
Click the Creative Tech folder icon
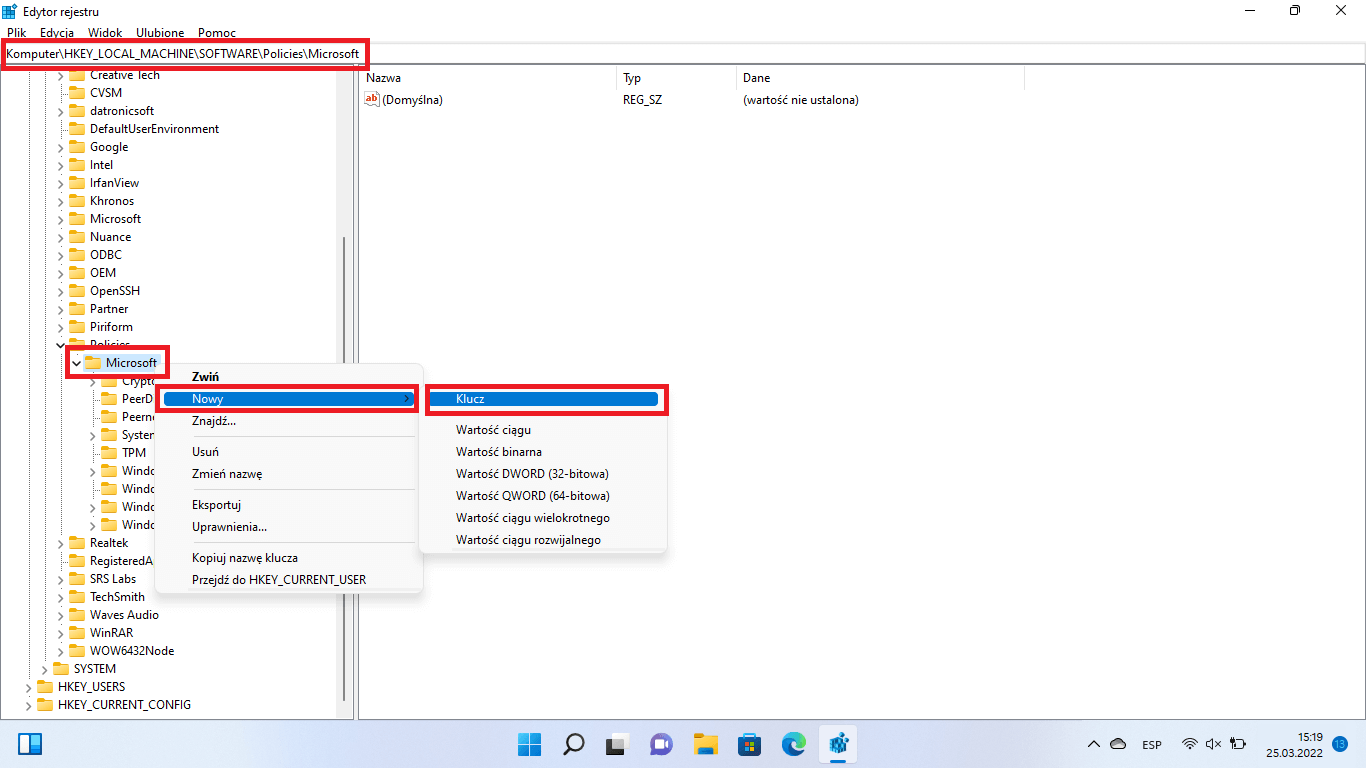coord(77,75)
